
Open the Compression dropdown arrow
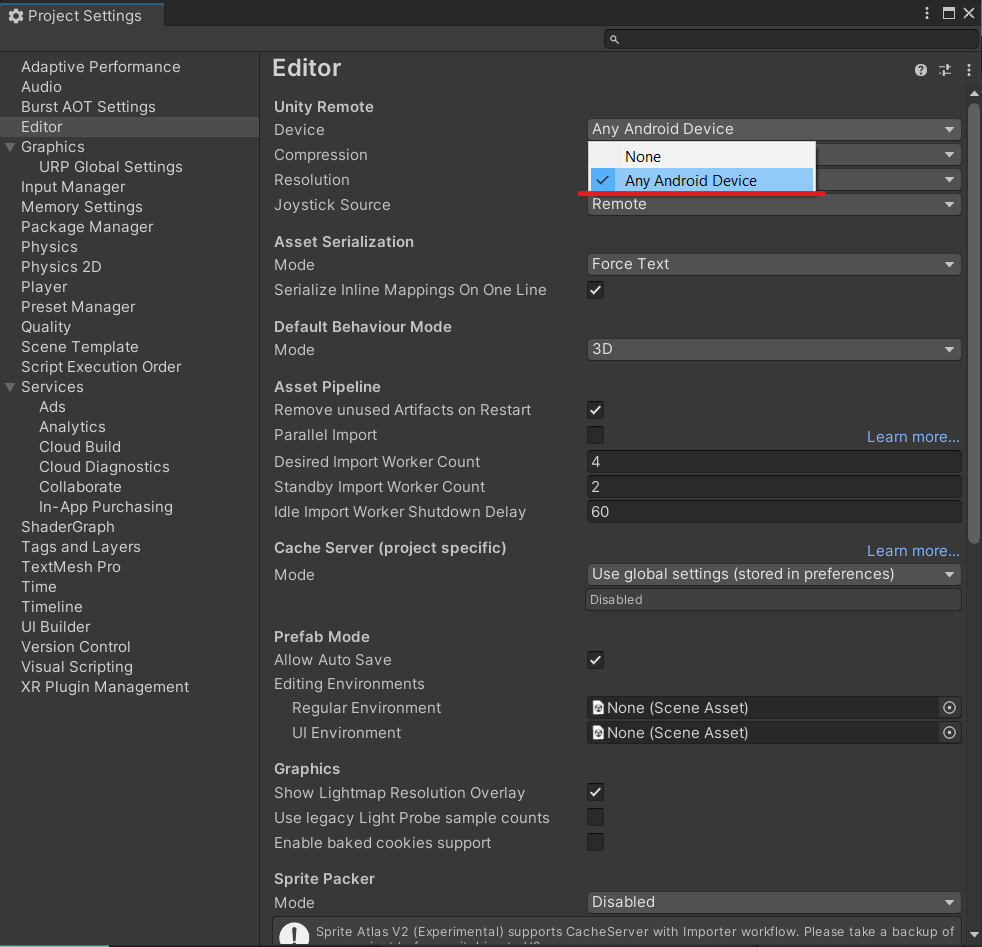pos(949,155)
